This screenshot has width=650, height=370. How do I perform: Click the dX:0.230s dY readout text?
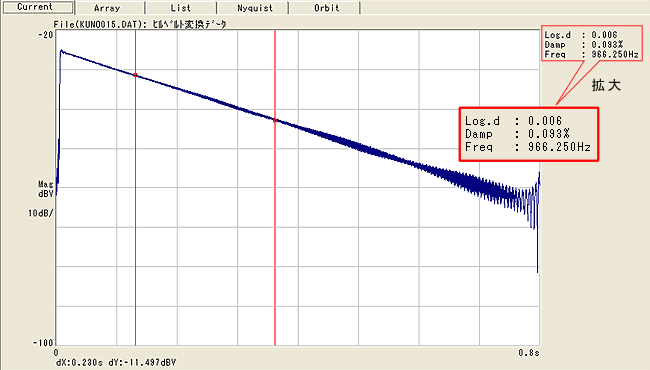pos(116,363)
